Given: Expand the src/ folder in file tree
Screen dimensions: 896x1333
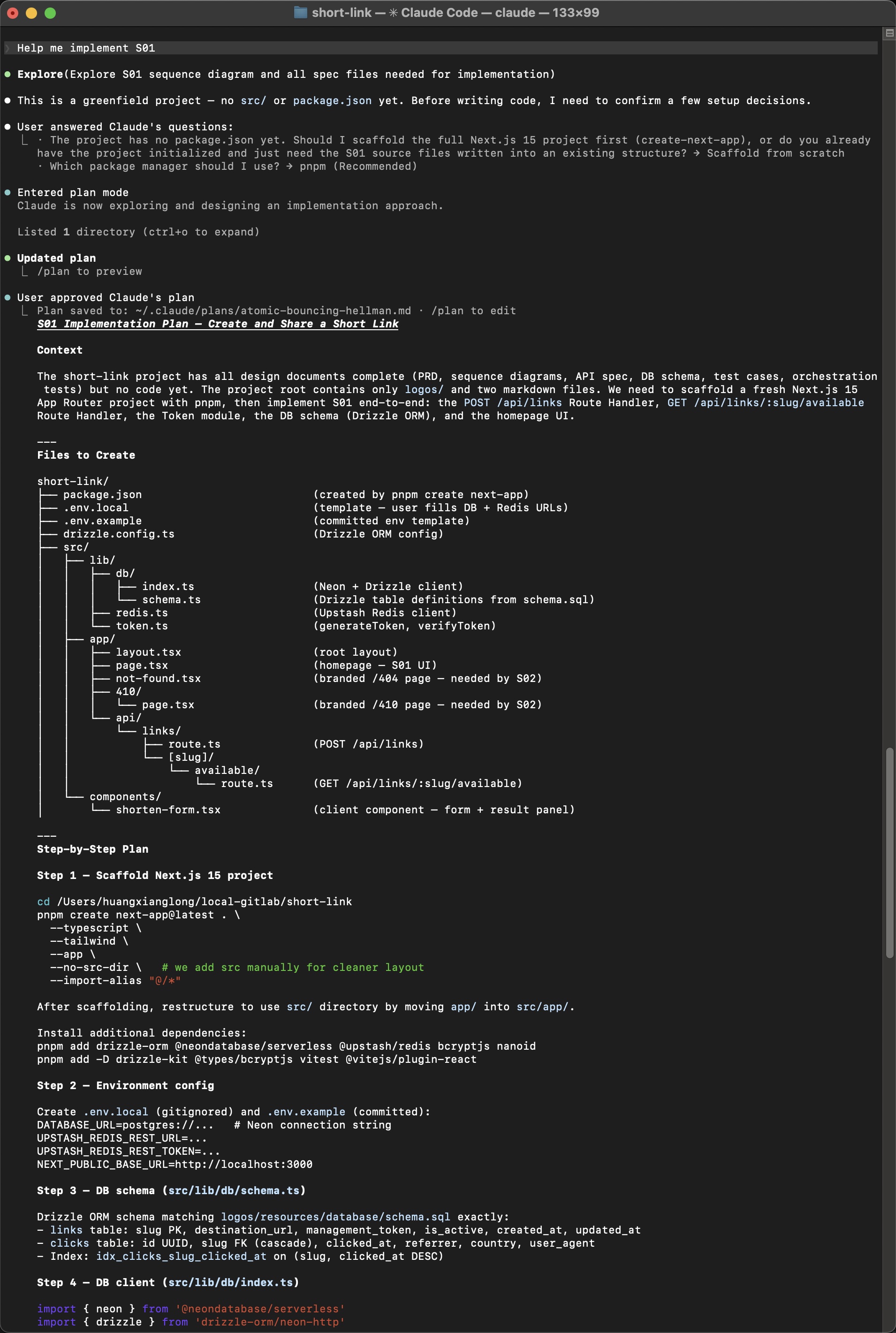Looking at the screenshot, I should 76,547.
